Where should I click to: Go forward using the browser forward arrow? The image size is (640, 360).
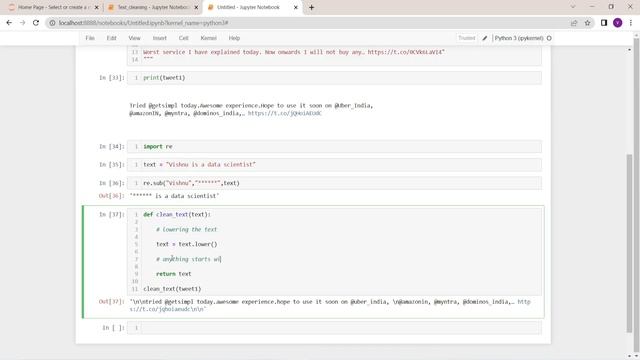pyautogui.click(x=22, y=23)
